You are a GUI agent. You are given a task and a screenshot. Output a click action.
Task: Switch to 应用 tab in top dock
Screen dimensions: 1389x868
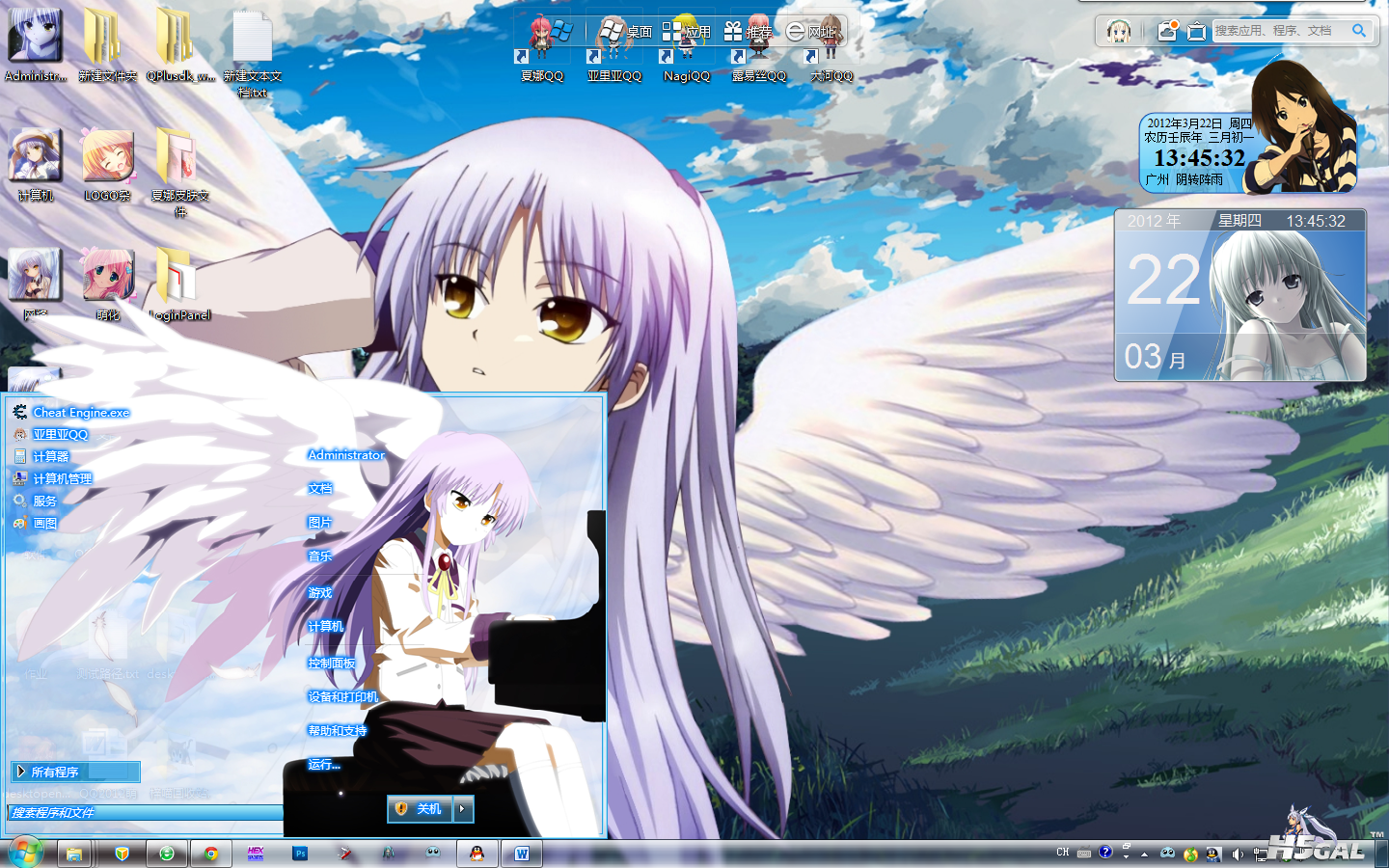point(687,32)
